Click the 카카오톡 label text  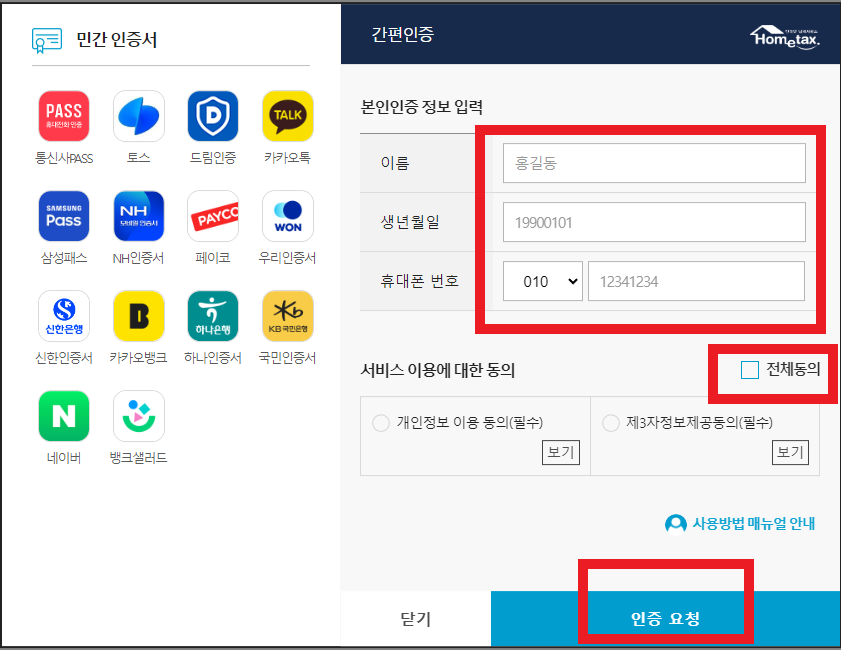tap(287, 158)
